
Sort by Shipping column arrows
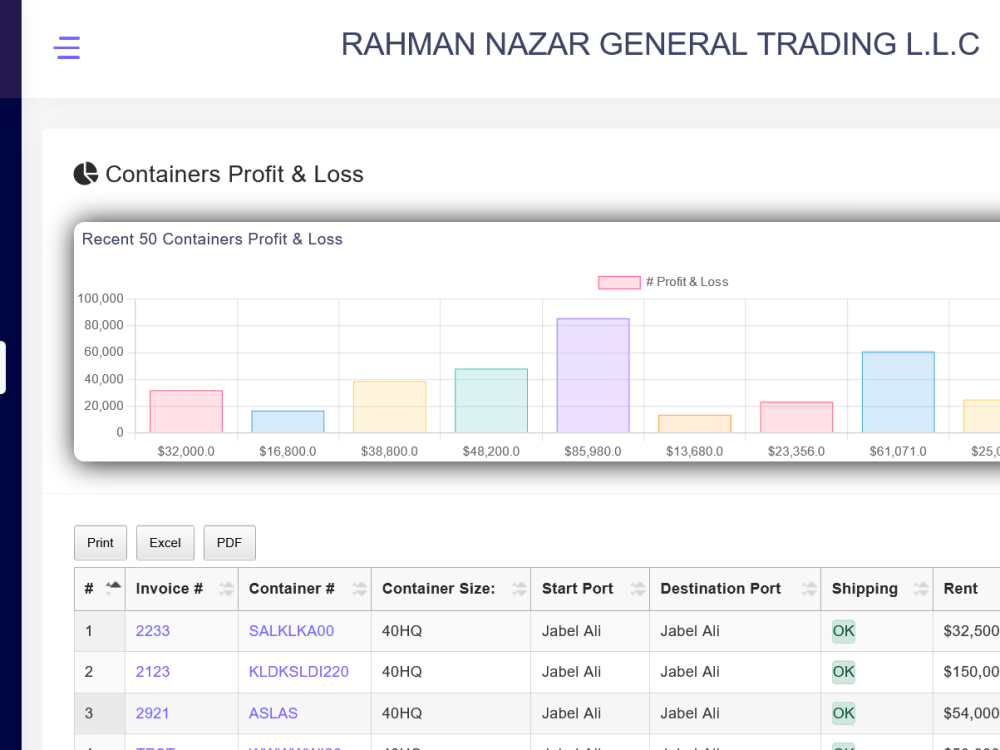pyautogui.click(x=921, y=589)
